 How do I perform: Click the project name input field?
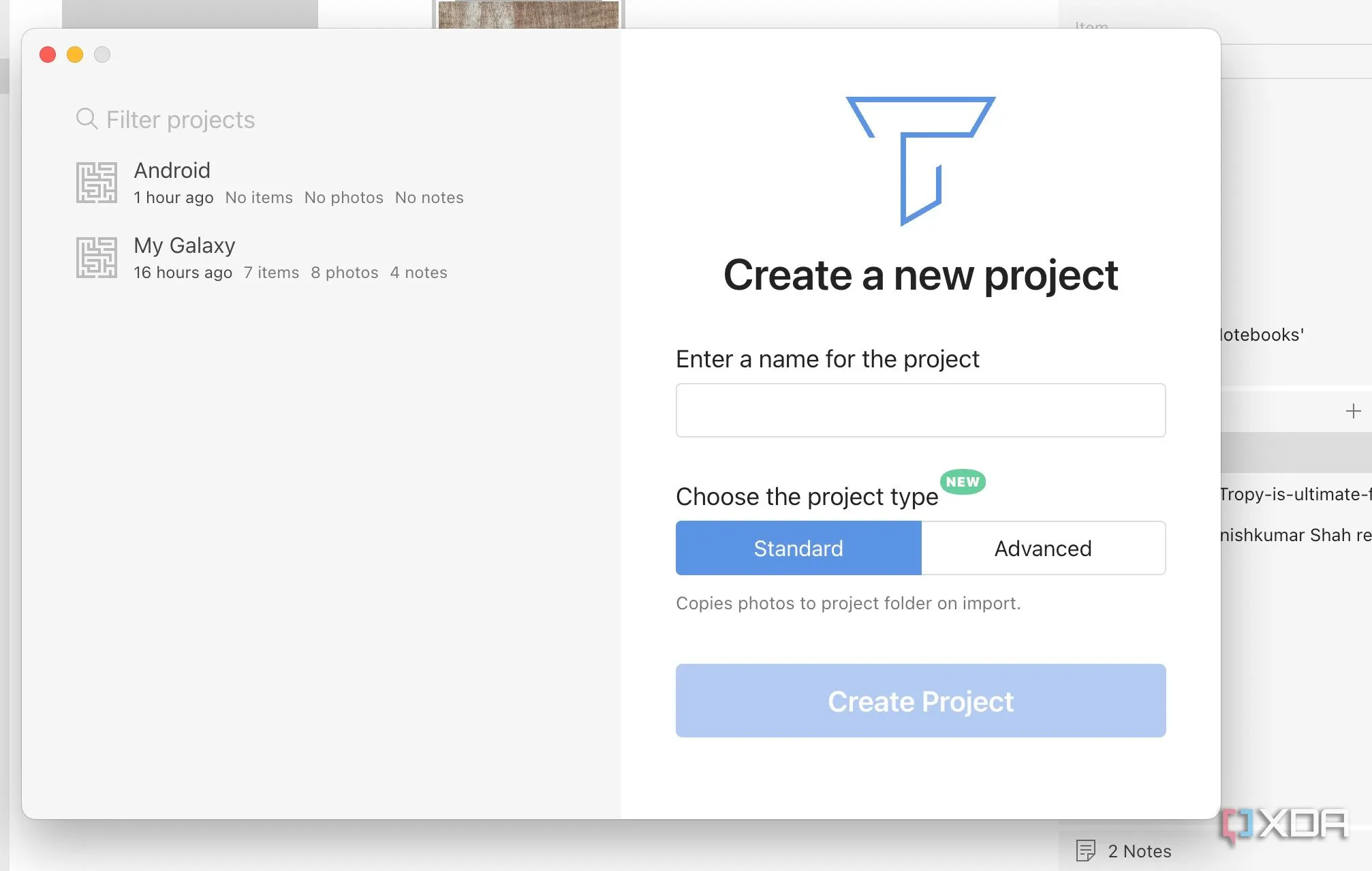920,410
